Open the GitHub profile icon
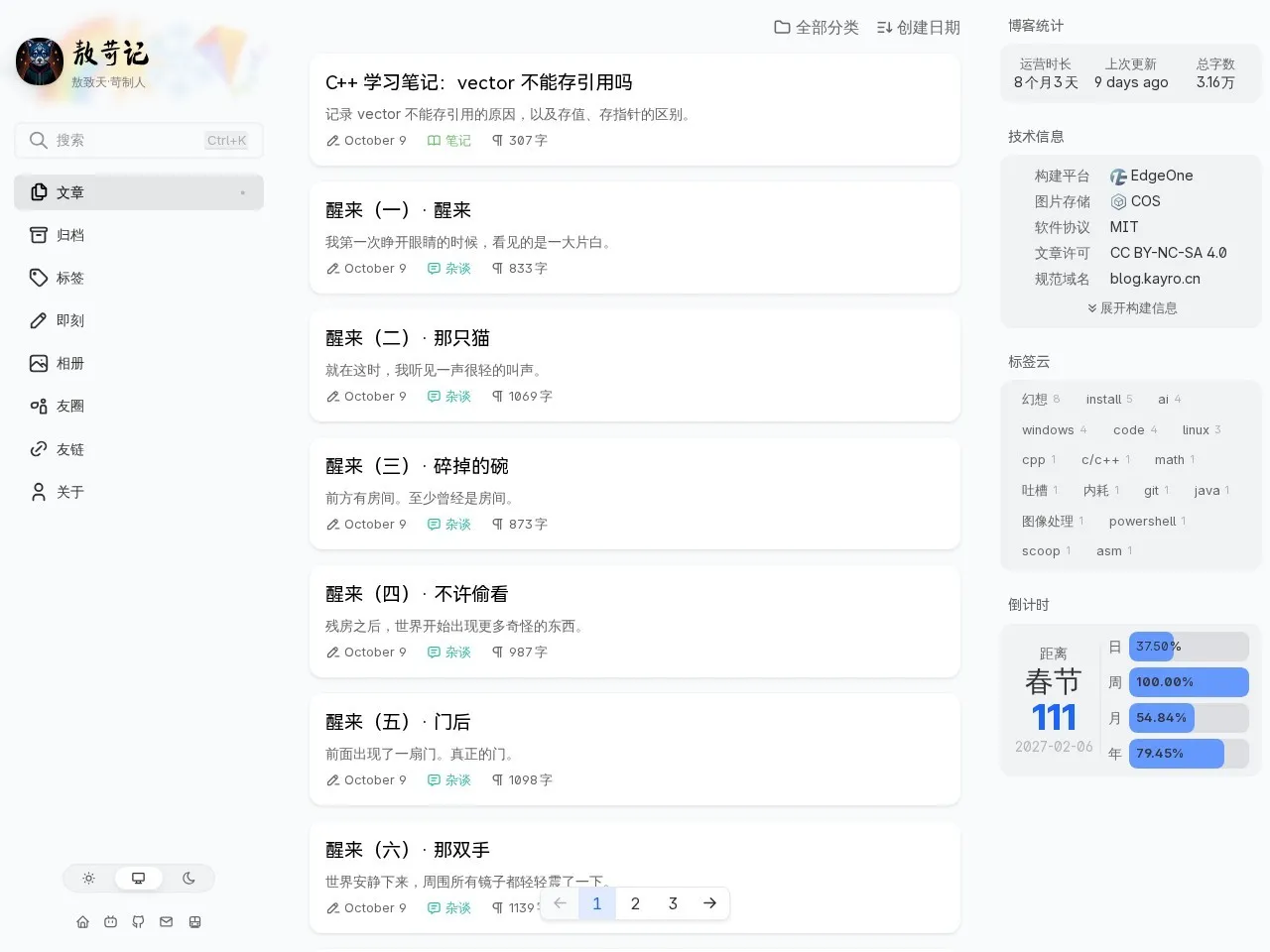 [x=138, y=922]
